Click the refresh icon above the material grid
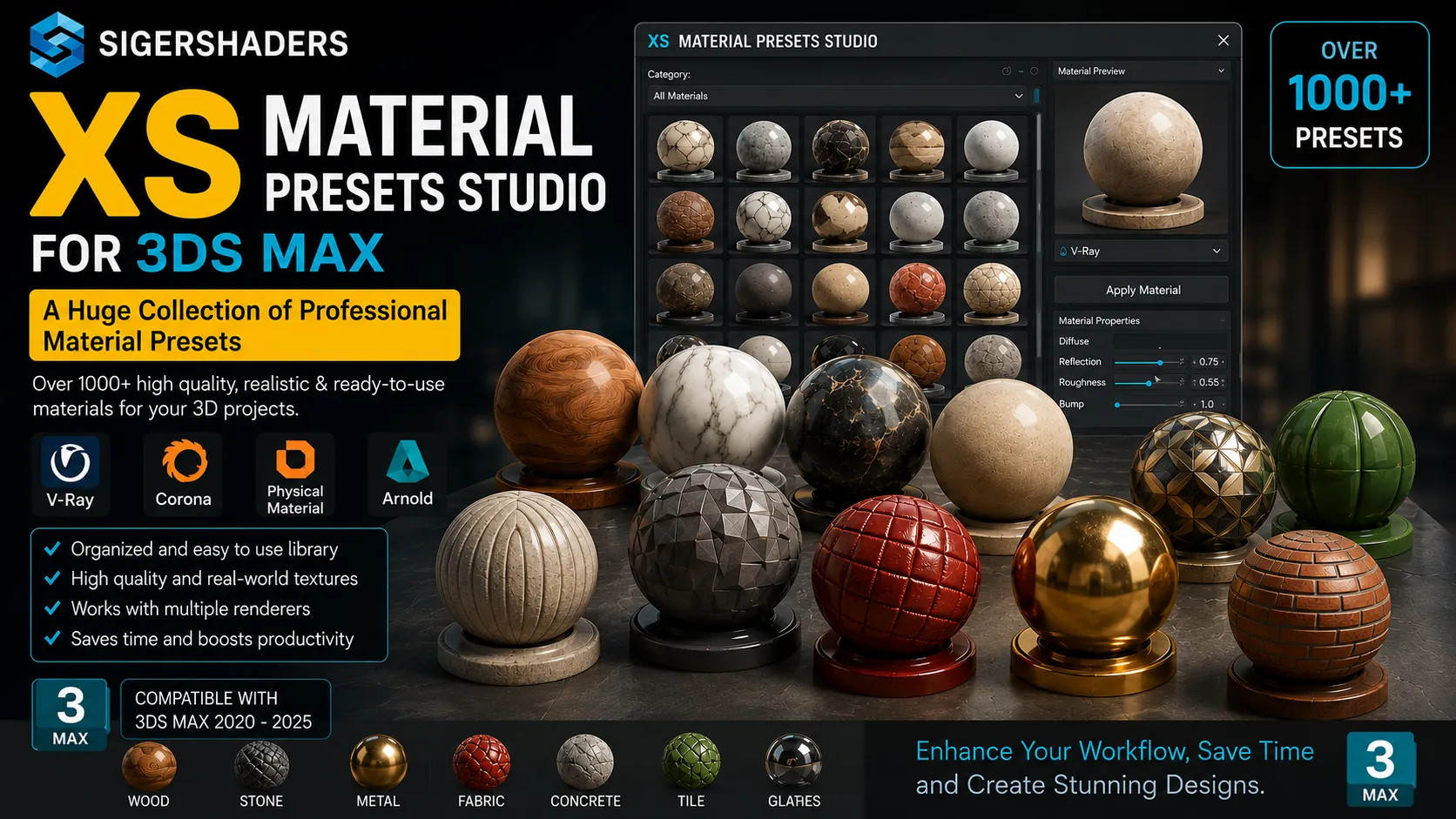 (1007, 71)
